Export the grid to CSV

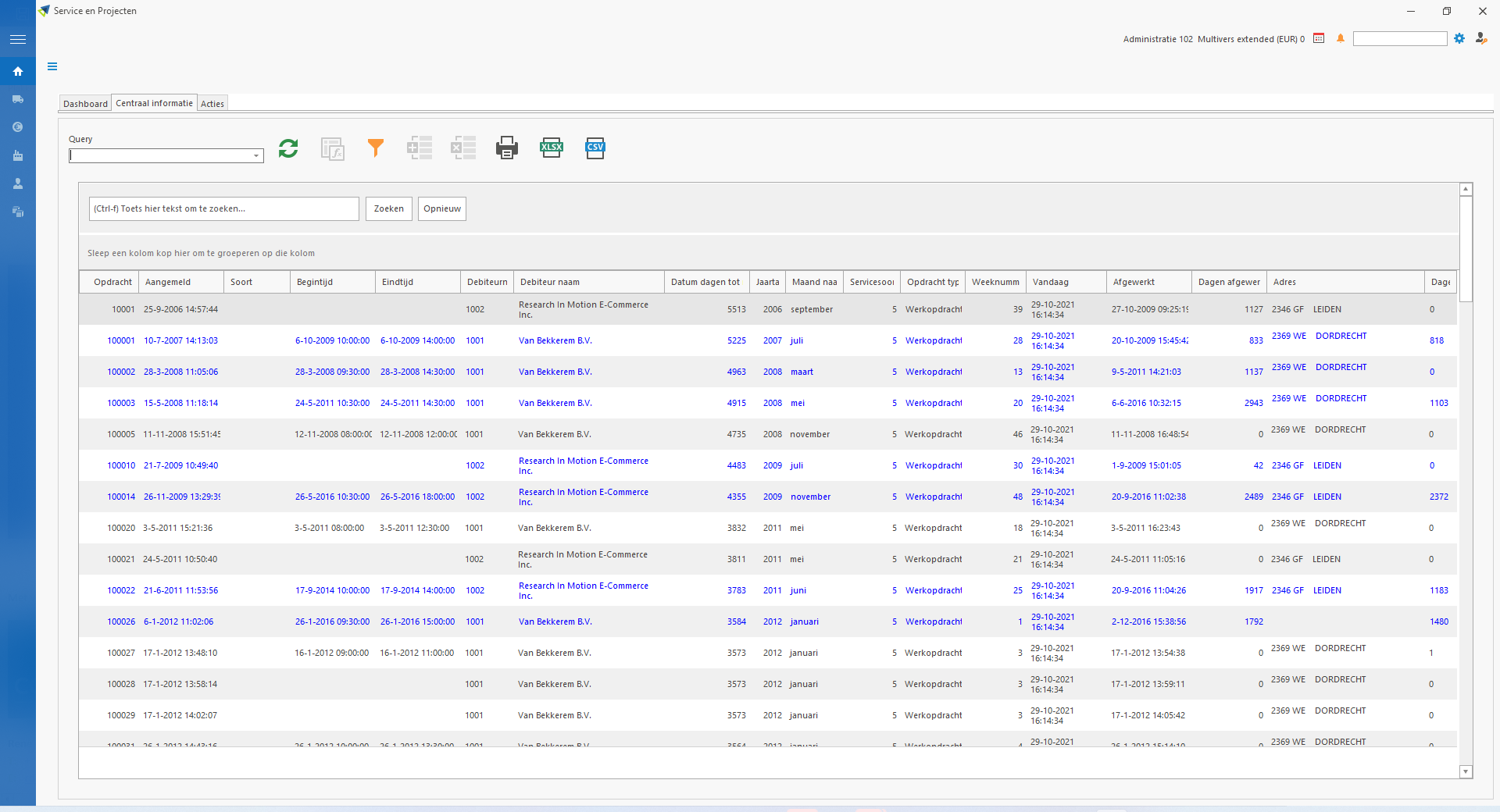click(595, 148)
